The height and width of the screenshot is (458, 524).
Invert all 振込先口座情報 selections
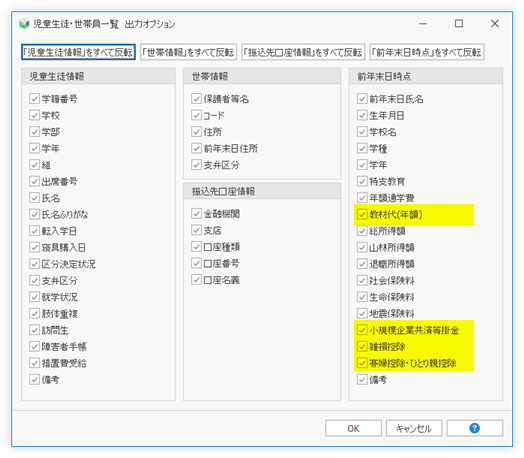[x=303, y=52]
